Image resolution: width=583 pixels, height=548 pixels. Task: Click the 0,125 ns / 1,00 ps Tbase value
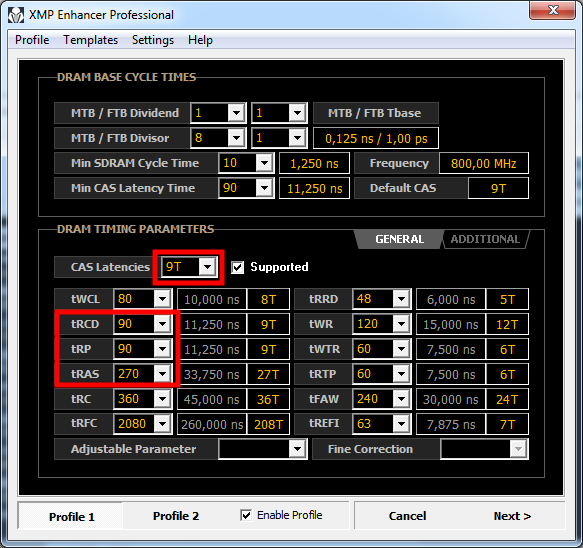point(376,139)
